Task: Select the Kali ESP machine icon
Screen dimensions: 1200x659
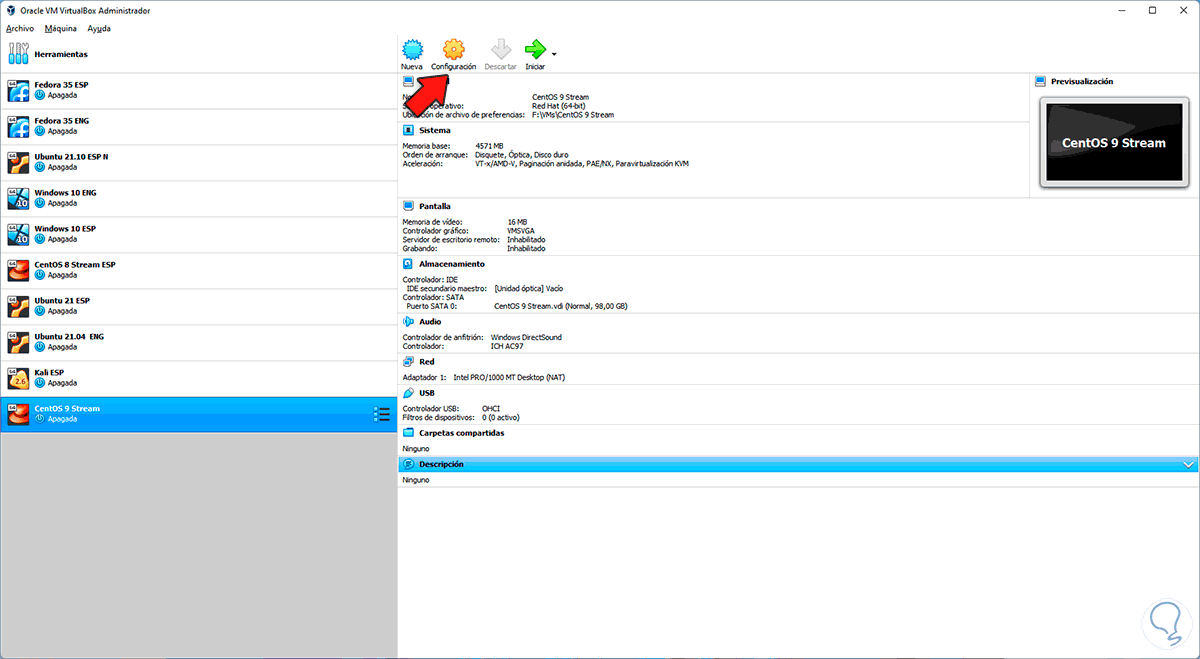Action: 18,378
